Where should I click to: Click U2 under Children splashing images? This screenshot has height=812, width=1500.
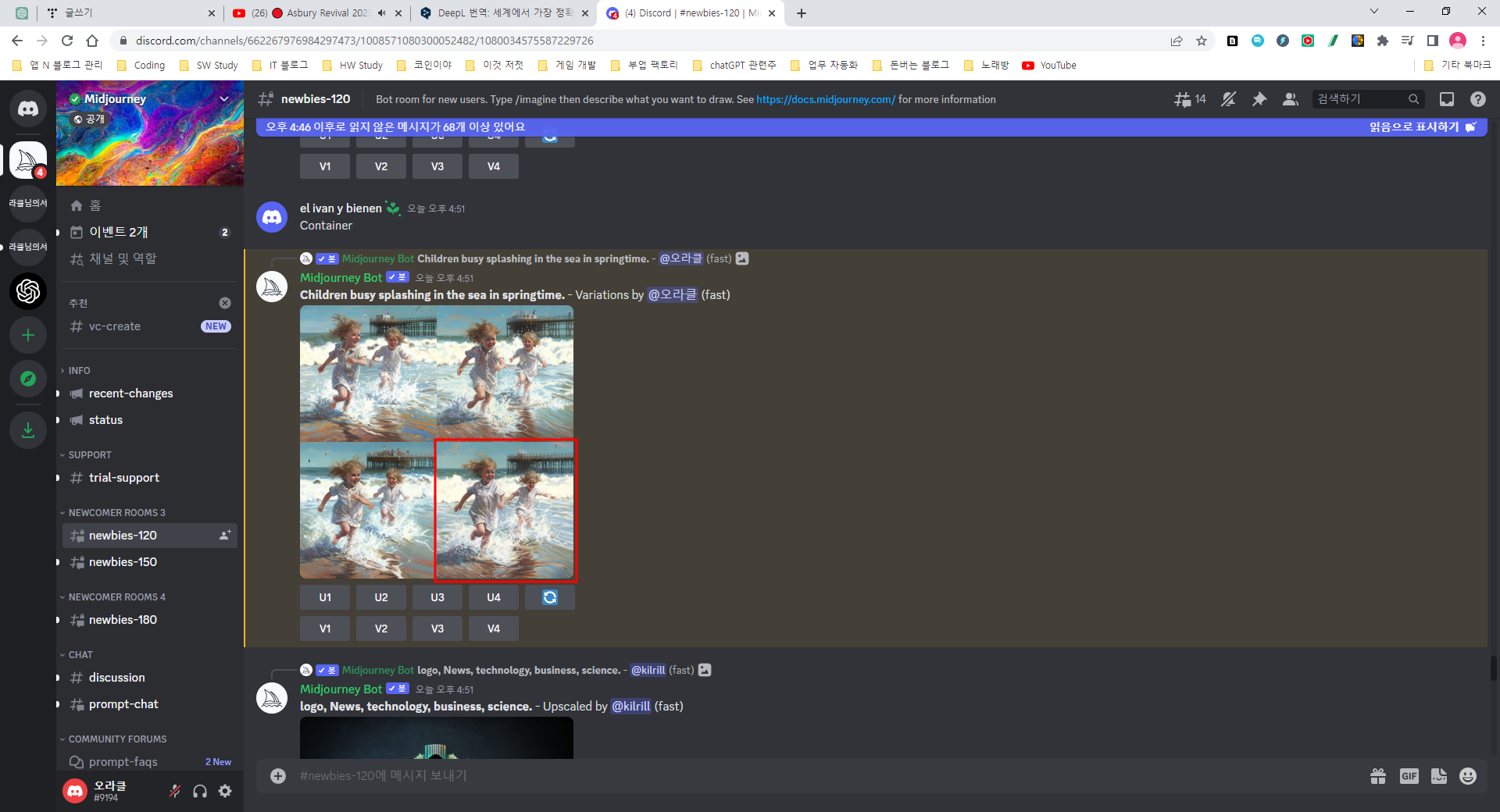coord(381,597)
